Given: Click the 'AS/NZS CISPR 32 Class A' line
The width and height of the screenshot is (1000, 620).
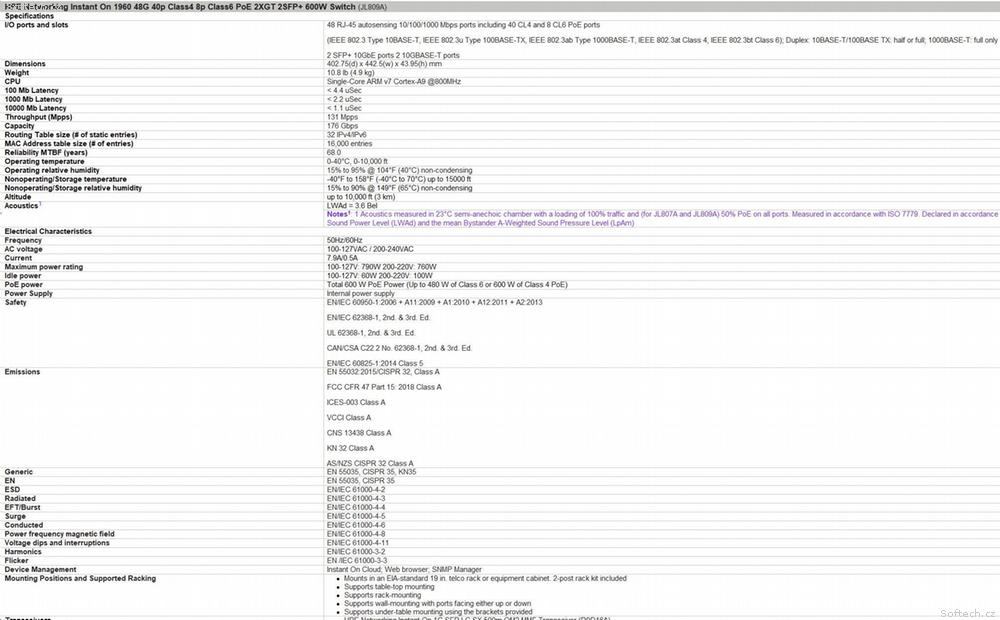Looking at the screenshot, I should click(370, 464).
